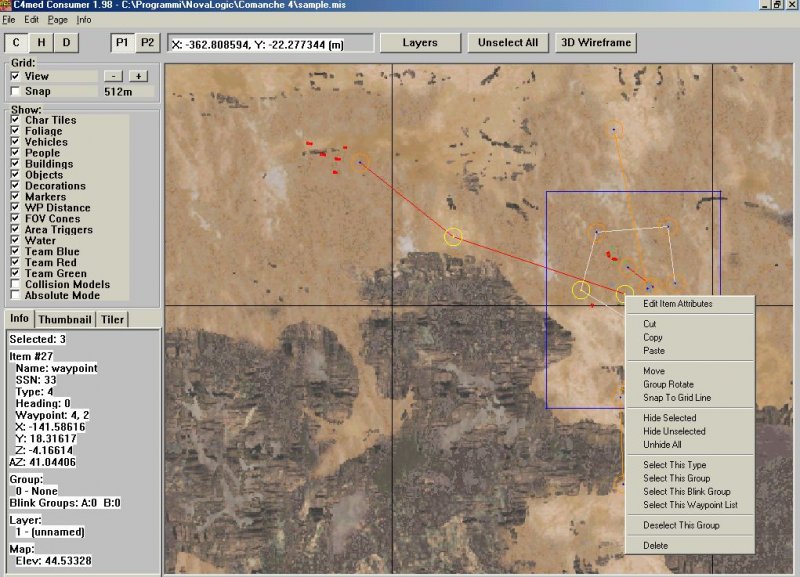Click the coordinates readout field
This screenshot has width=800, height=577.
(x=270, y=43)
